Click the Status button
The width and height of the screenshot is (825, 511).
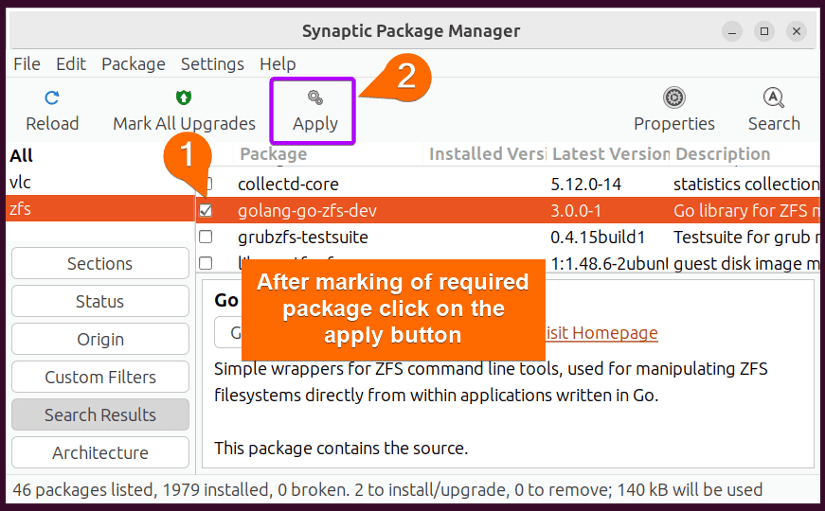(x=100, y=301)
